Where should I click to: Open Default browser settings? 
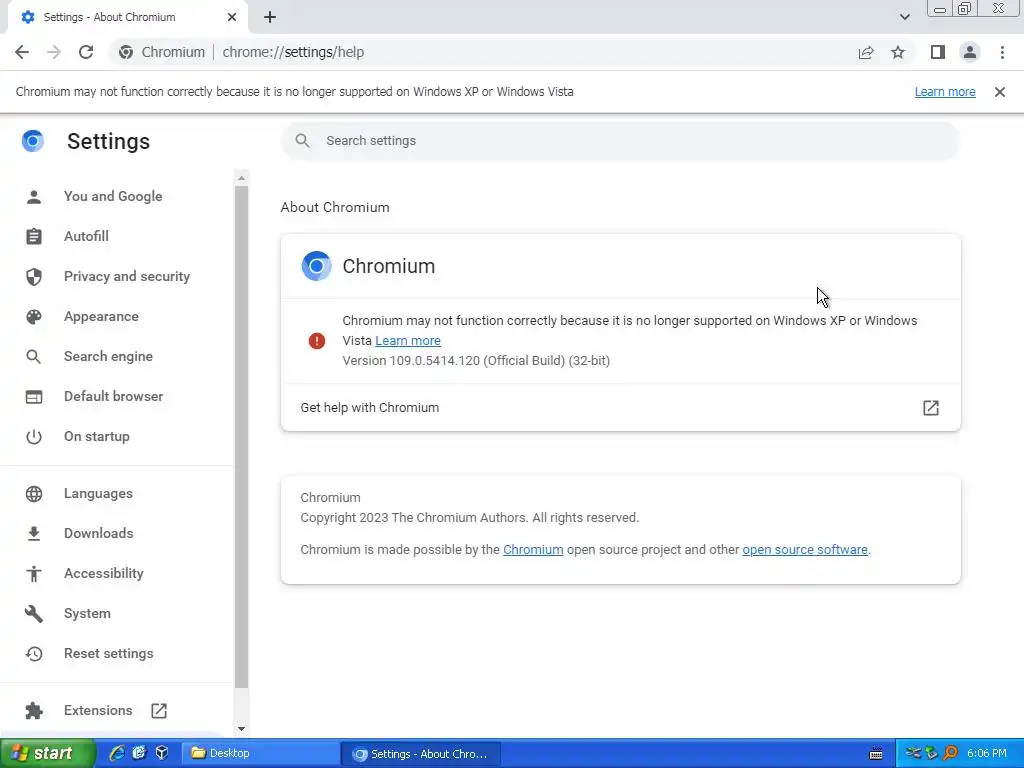click(114, 396)
